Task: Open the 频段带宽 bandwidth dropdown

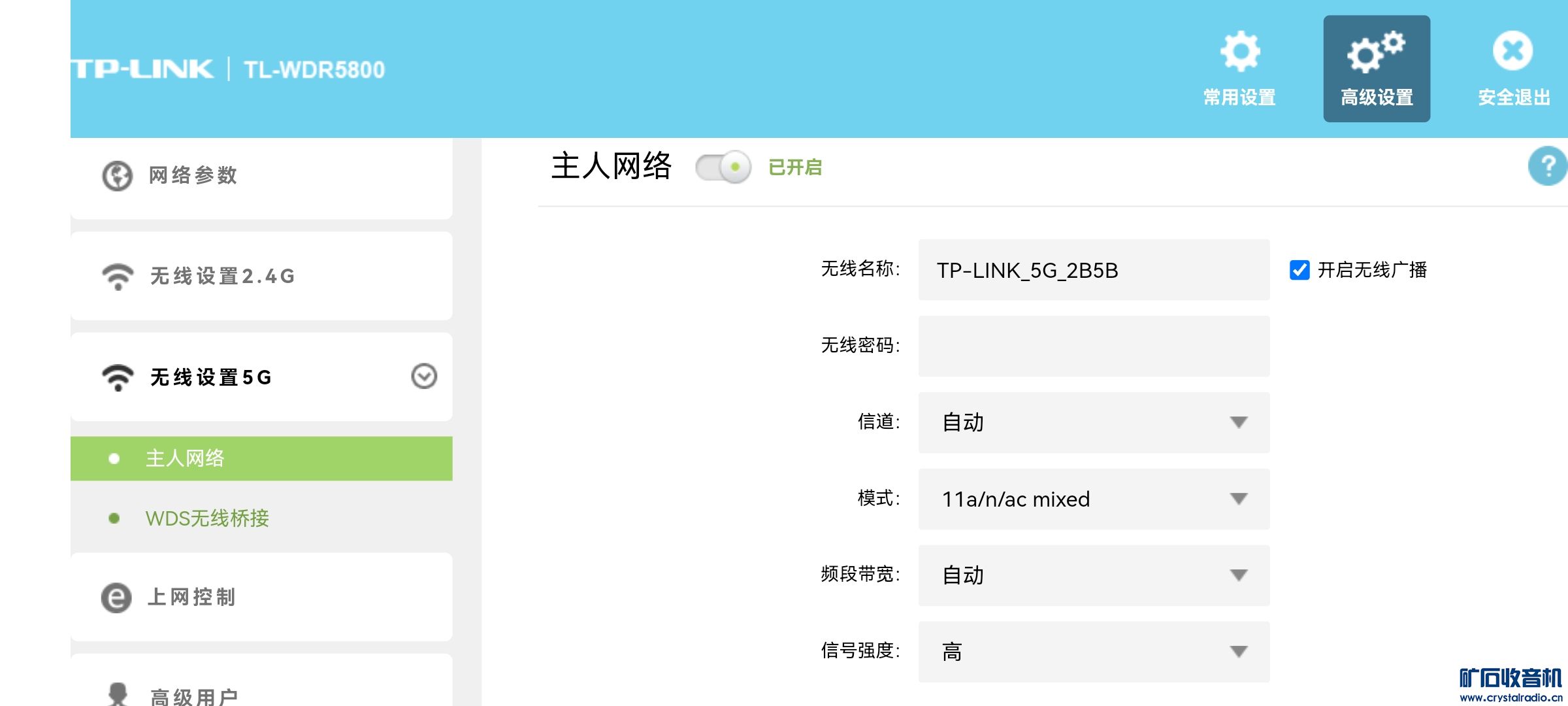Action: (1094, 575)
